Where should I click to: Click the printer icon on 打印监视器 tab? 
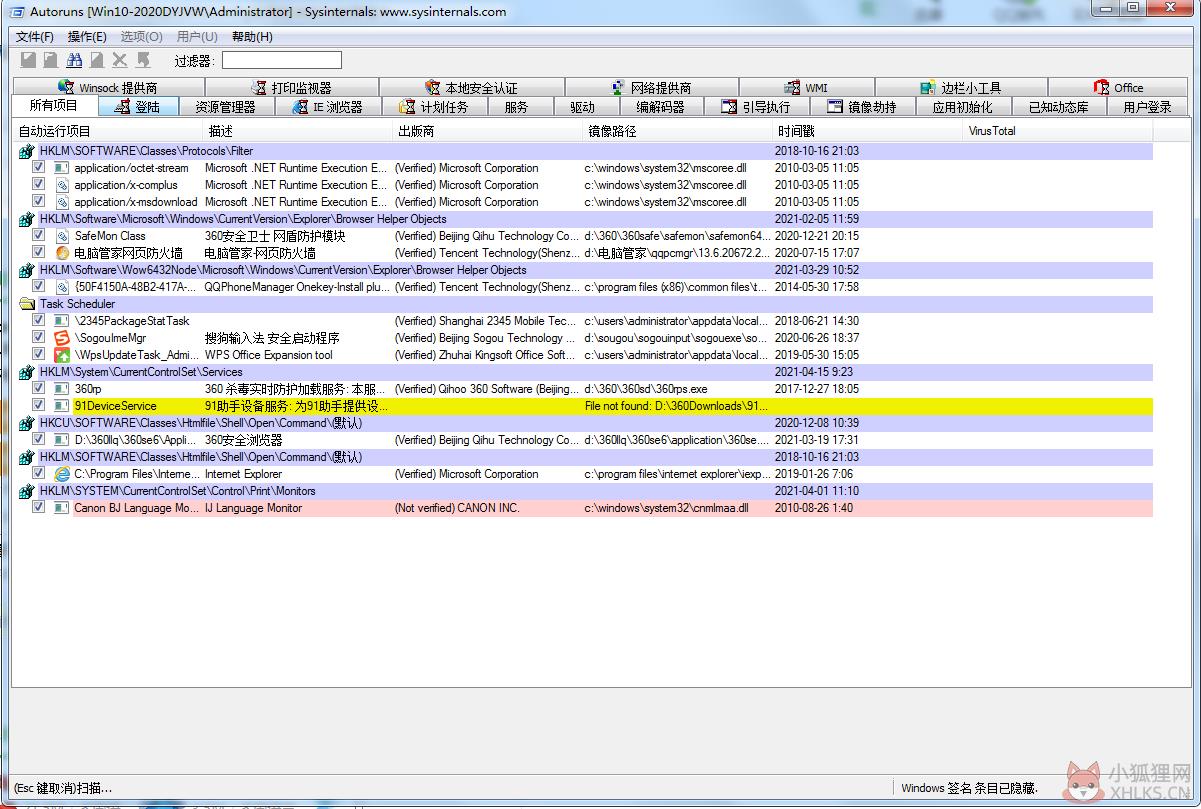click(259, 88)
